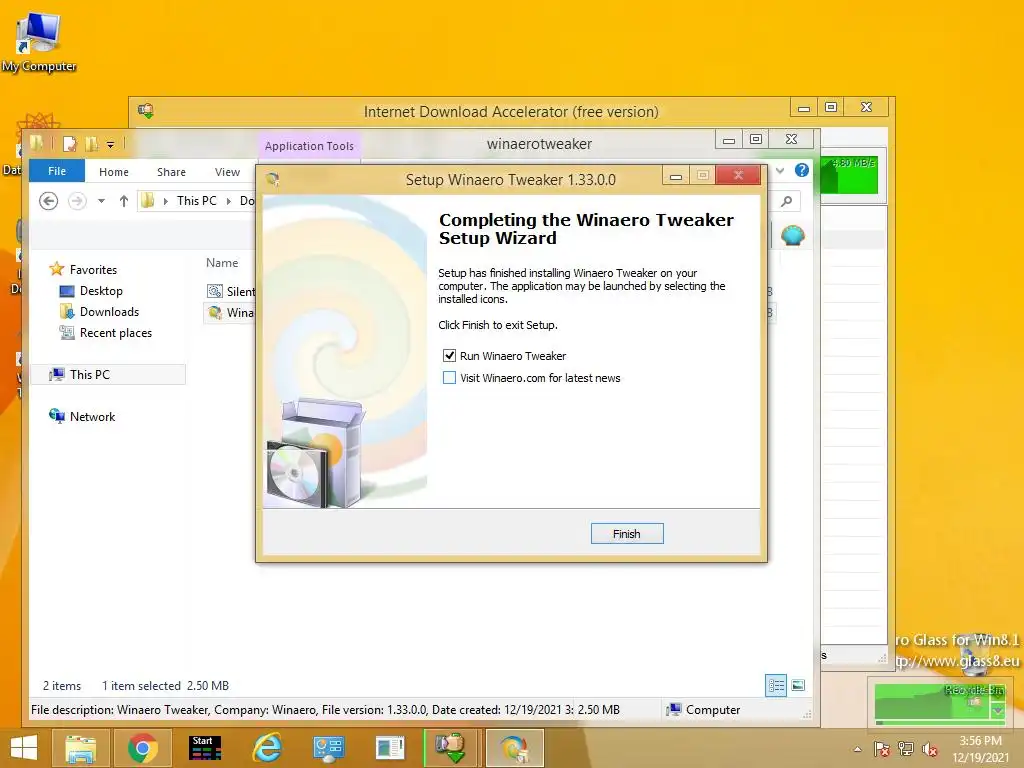
Task: Uncheck the Run Winaero Tweaker checkbox
Action: [x=449, y=356]
